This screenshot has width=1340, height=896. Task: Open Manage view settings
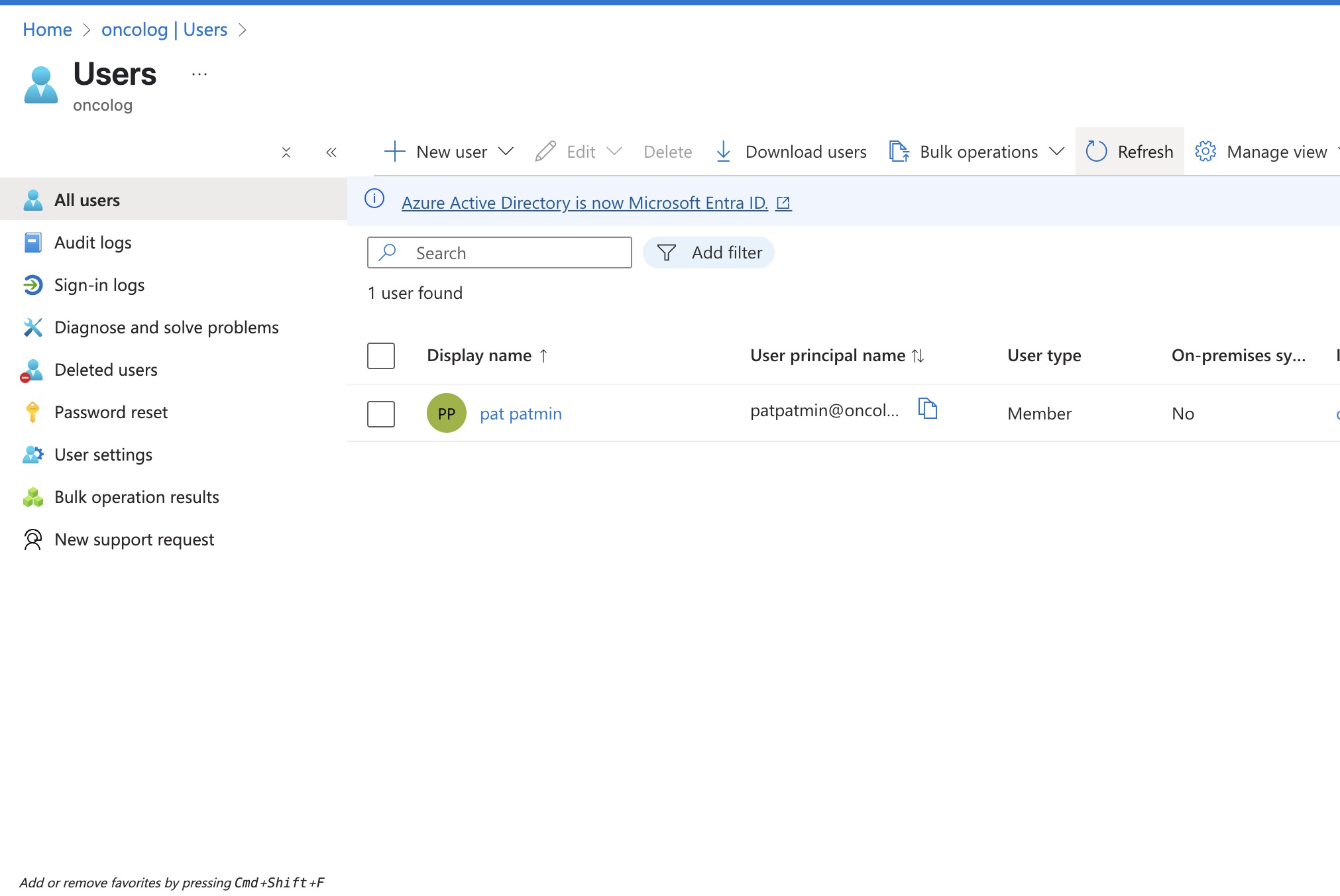(x=1261, y=152)
